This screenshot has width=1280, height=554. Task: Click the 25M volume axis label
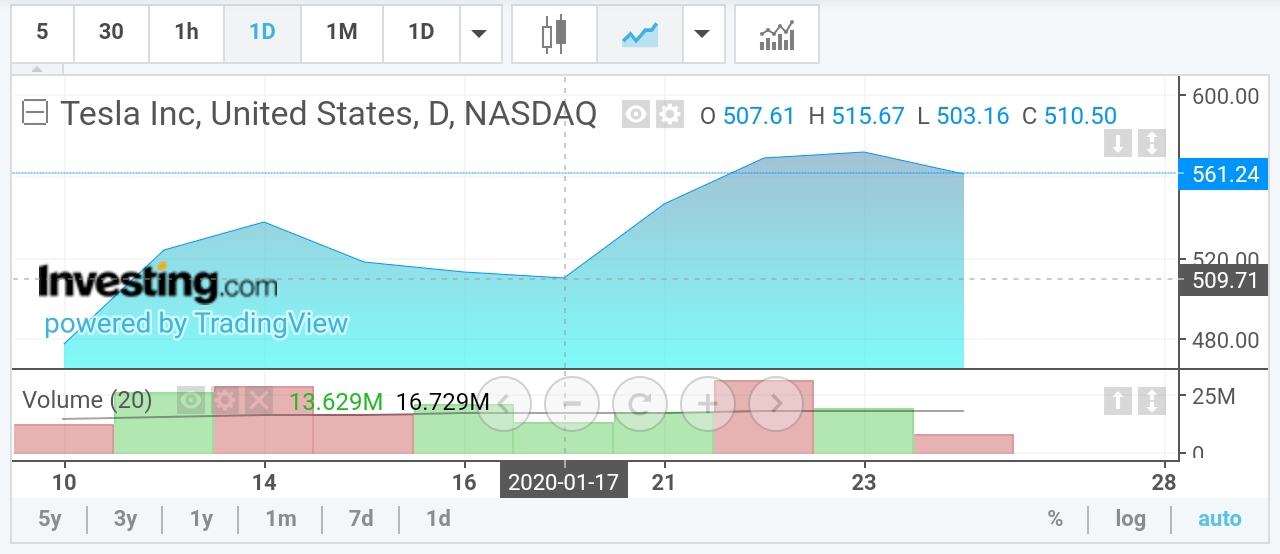tap(1214, 397)
